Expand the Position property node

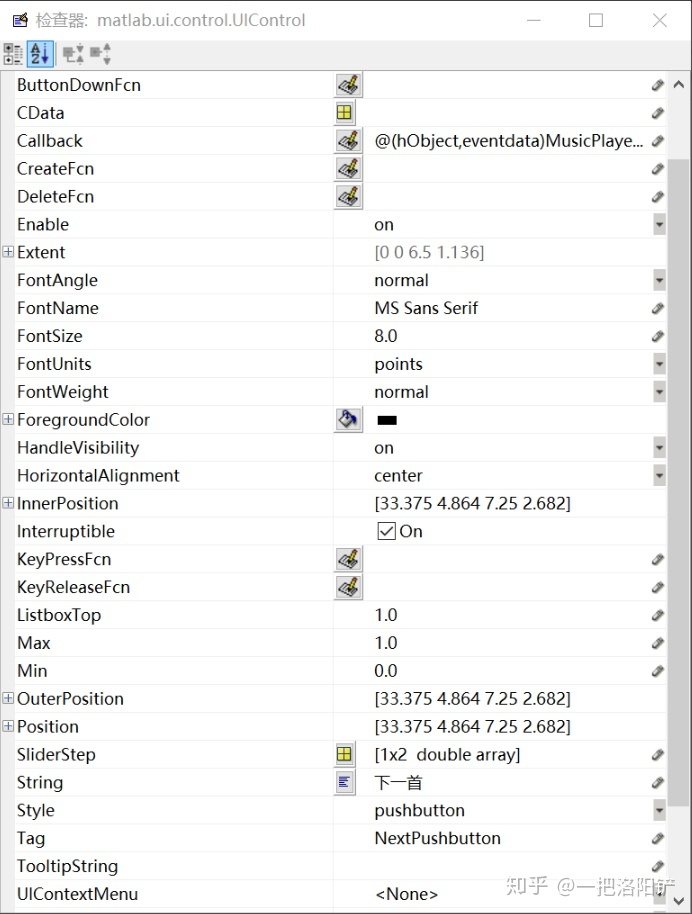tap(8, 726)
